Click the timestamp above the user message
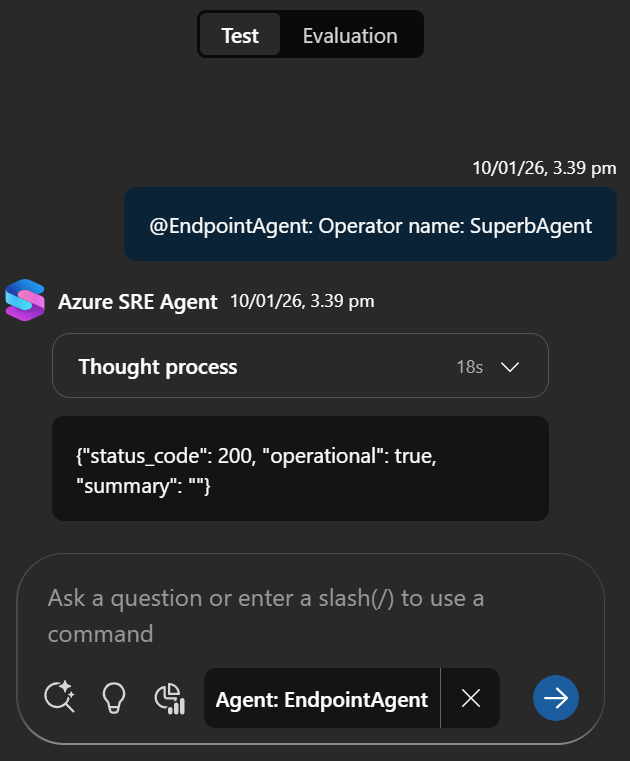 pos(544,168)
